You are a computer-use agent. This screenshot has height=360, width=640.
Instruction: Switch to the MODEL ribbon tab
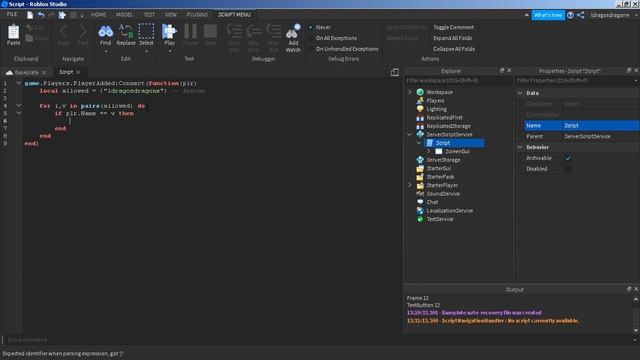(x=124, y=15)
